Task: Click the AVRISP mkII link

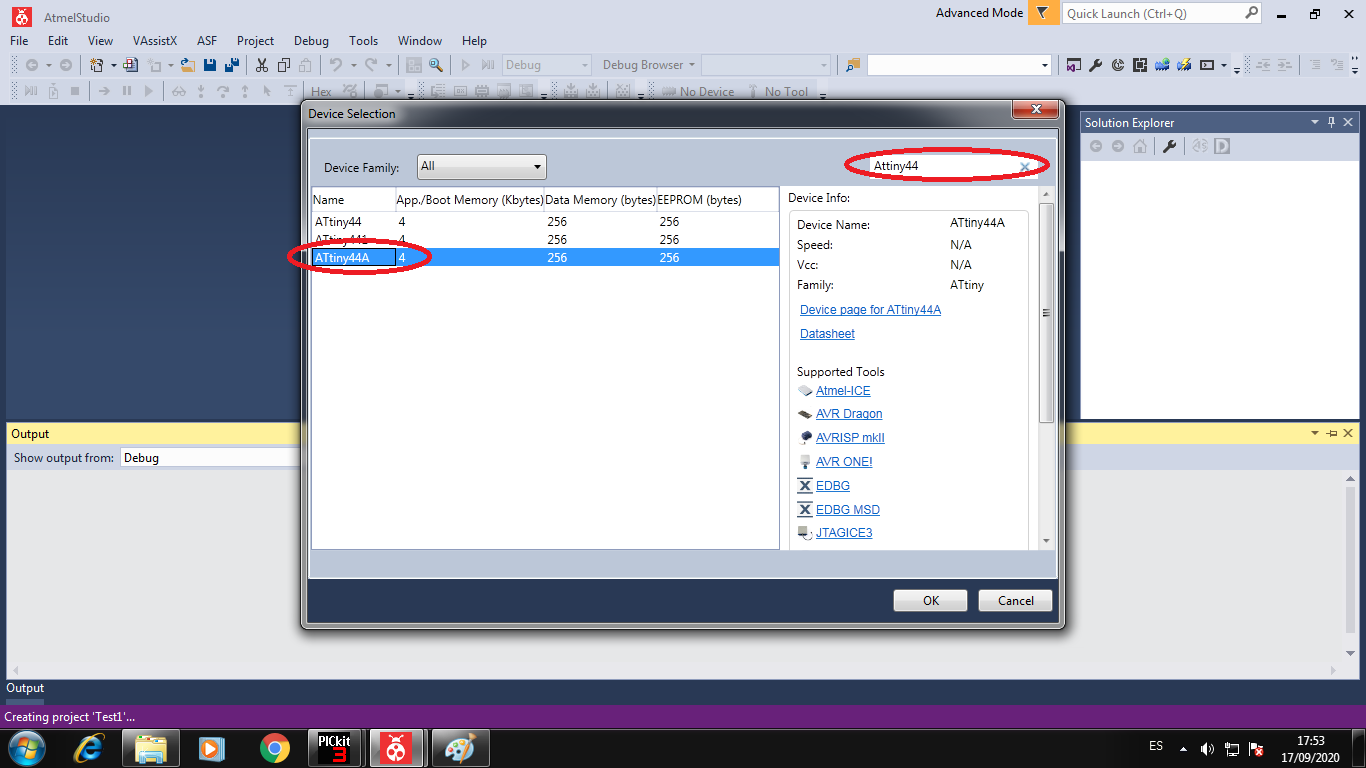Action: [x=850, y=438]
